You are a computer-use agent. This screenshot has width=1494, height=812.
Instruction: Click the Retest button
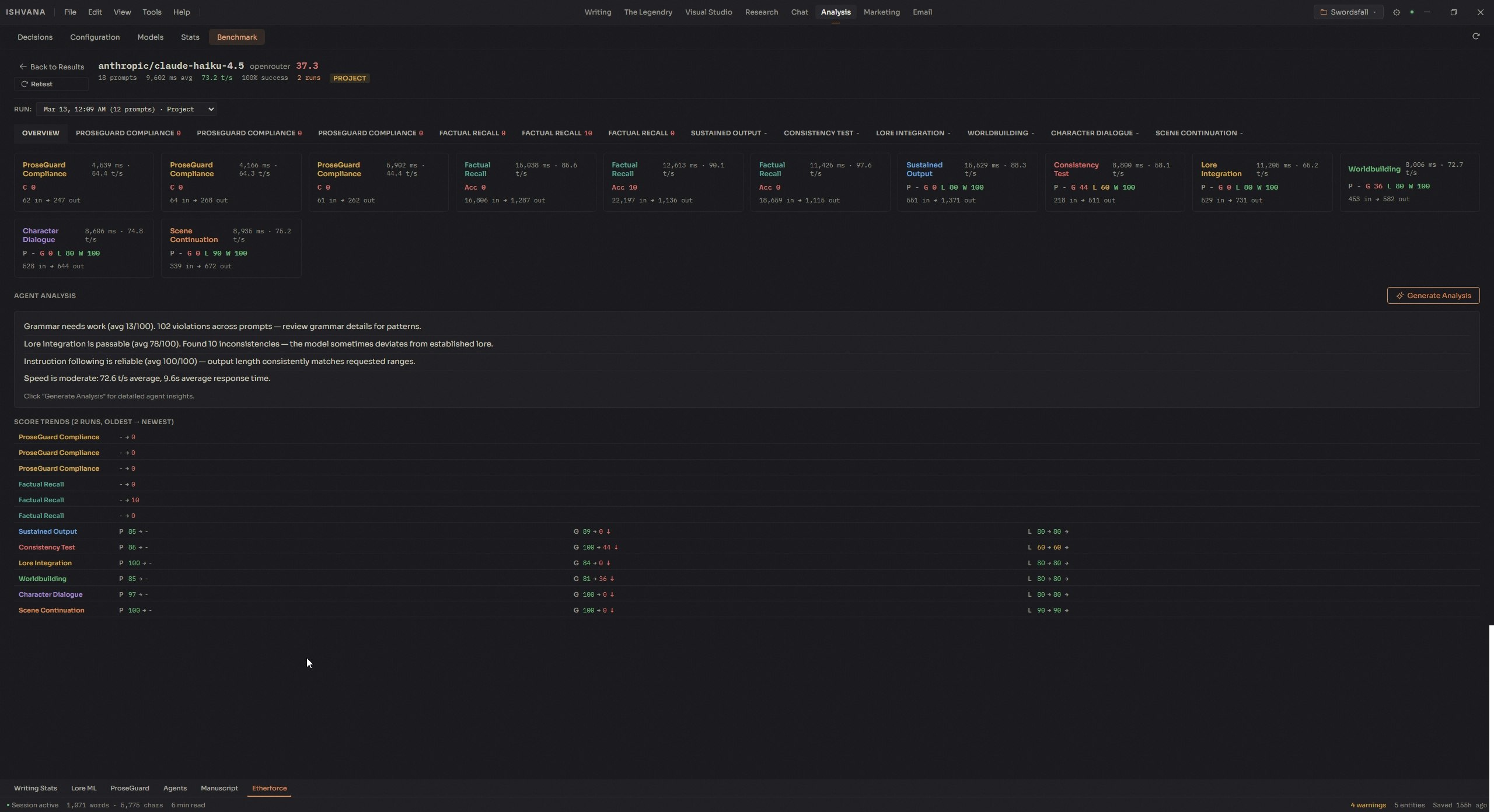[51, 84]
